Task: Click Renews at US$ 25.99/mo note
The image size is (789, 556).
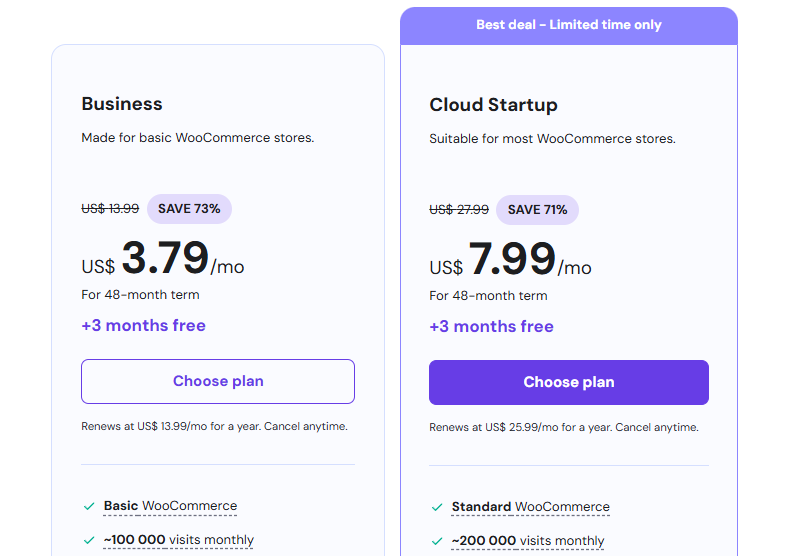Action: (564, 428)
